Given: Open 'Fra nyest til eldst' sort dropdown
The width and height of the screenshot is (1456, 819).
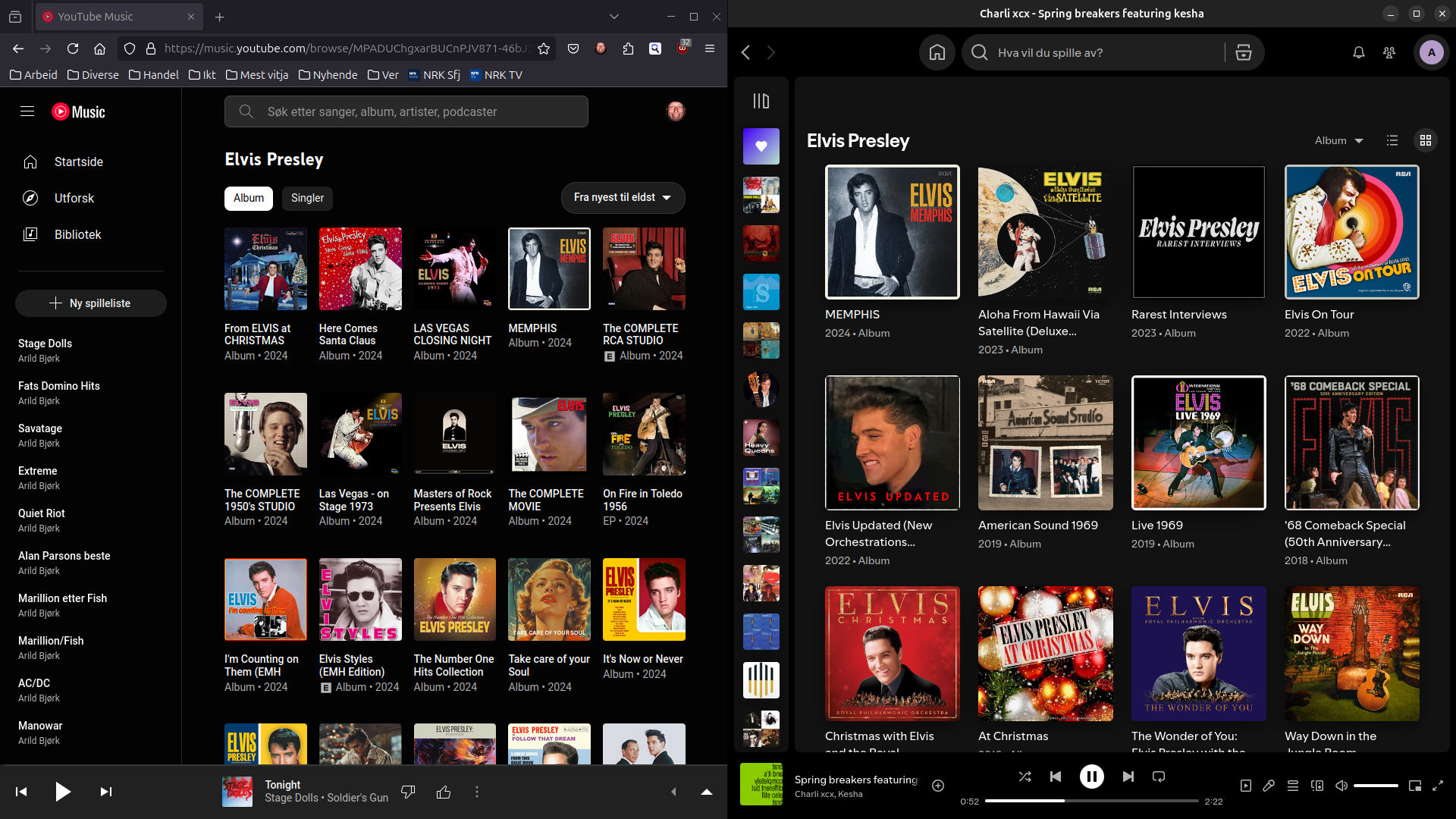Looking at the screenshot, I should click(x=623, y=197).
